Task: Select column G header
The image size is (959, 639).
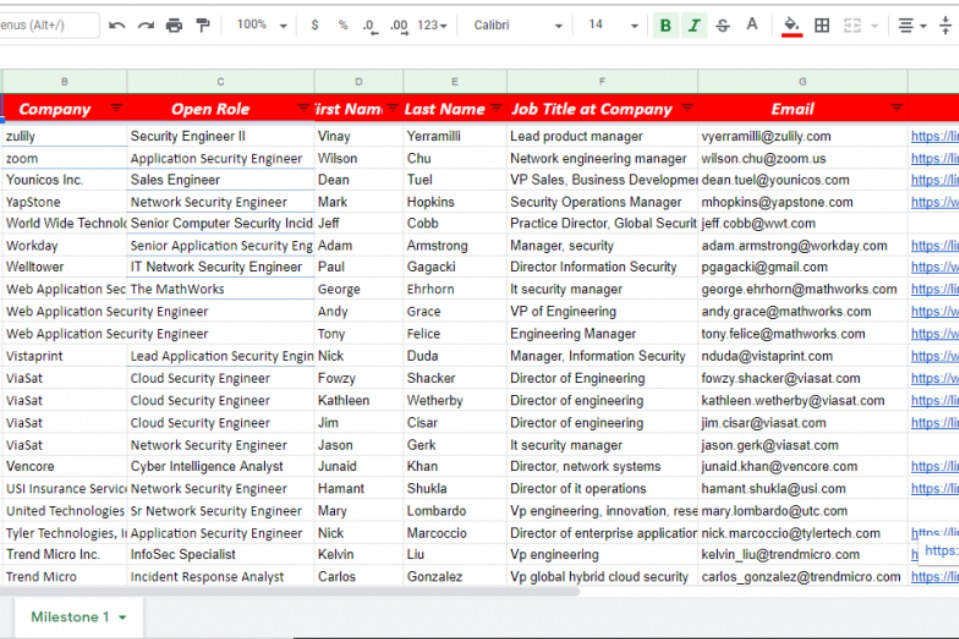Action: [802, 81]
